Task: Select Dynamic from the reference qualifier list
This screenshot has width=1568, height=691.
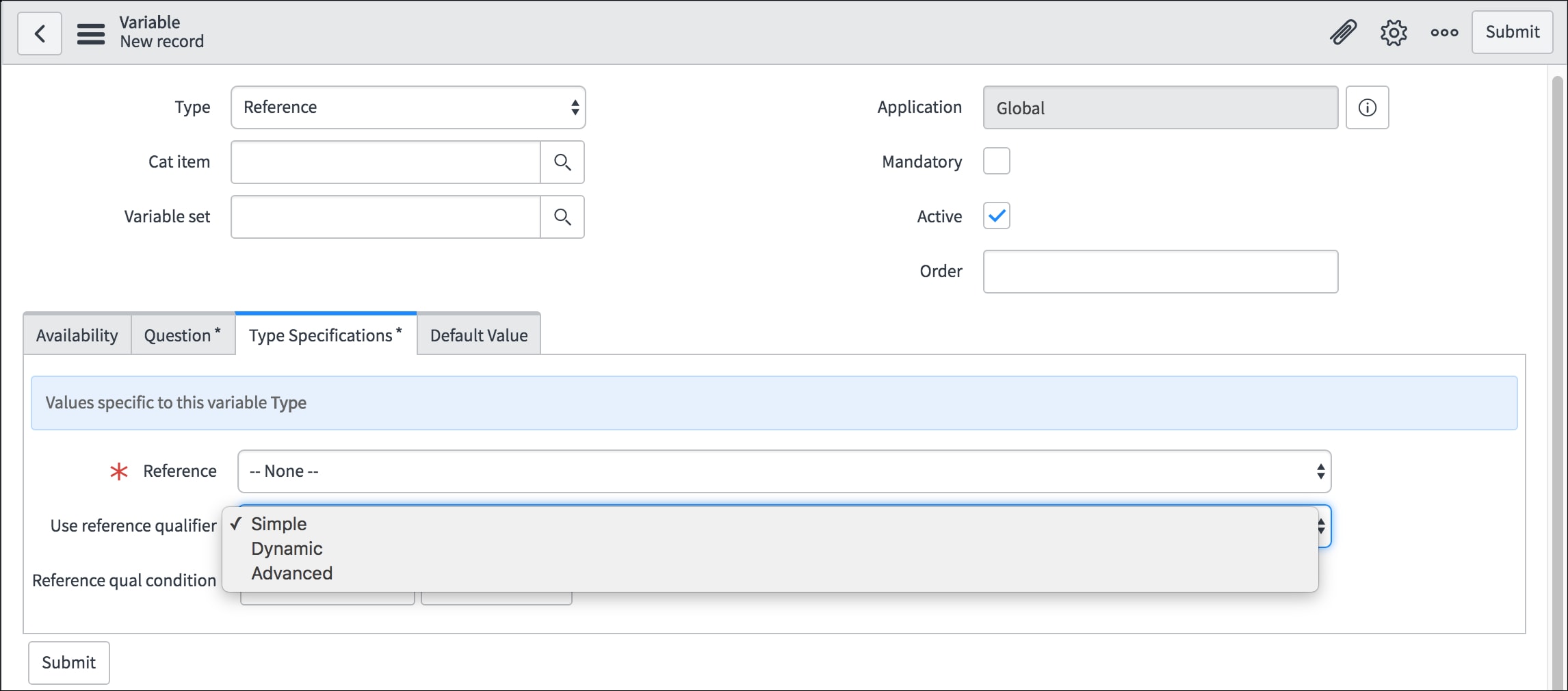Action: tap(287, 548)
